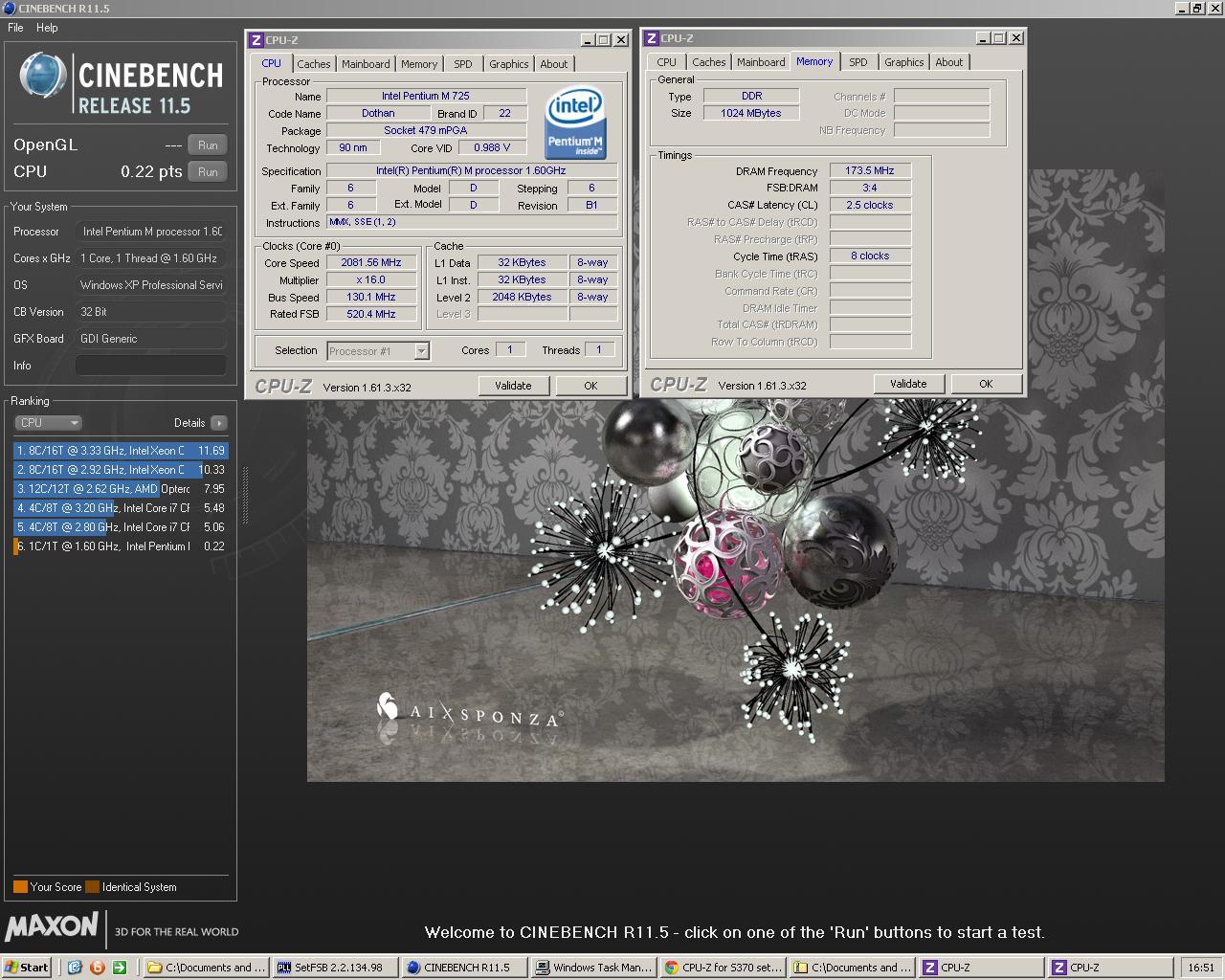The image size is (1225, 980).
Task: Open SPD tab in right CPU-Z window
Action: point(858,62)
